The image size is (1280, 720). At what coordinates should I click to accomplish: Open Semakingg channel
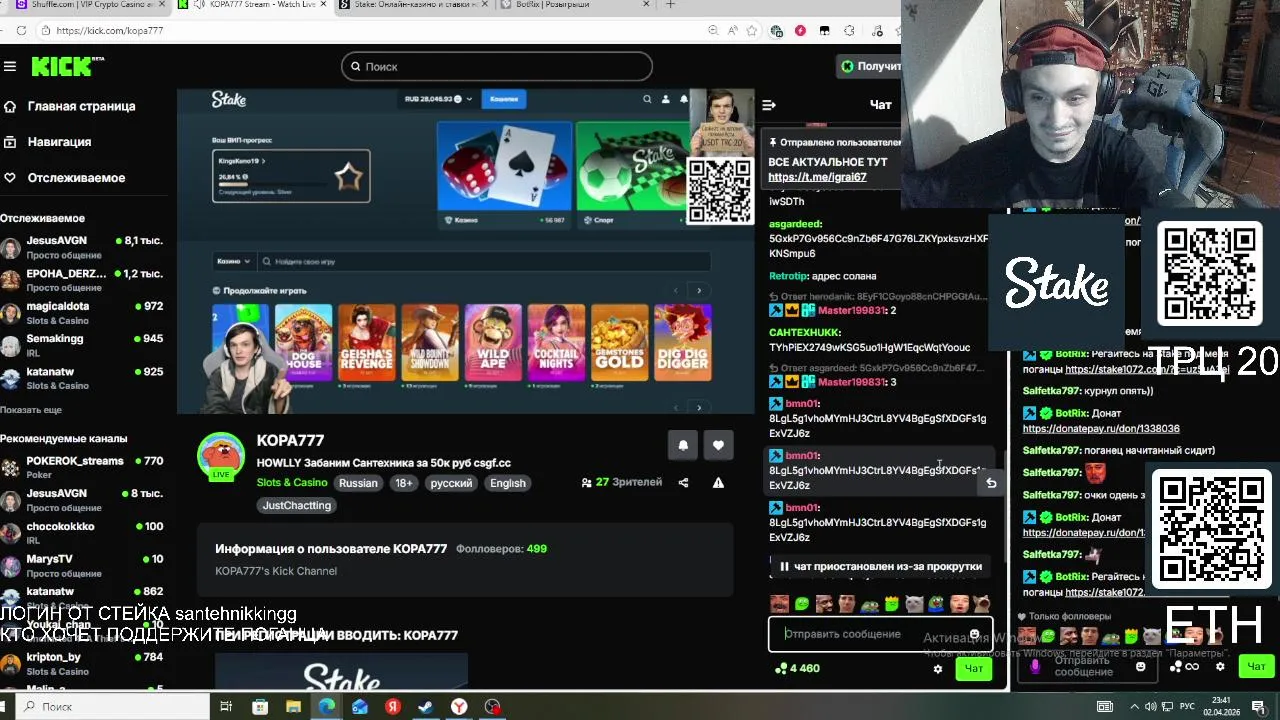[x=84, y=345]
